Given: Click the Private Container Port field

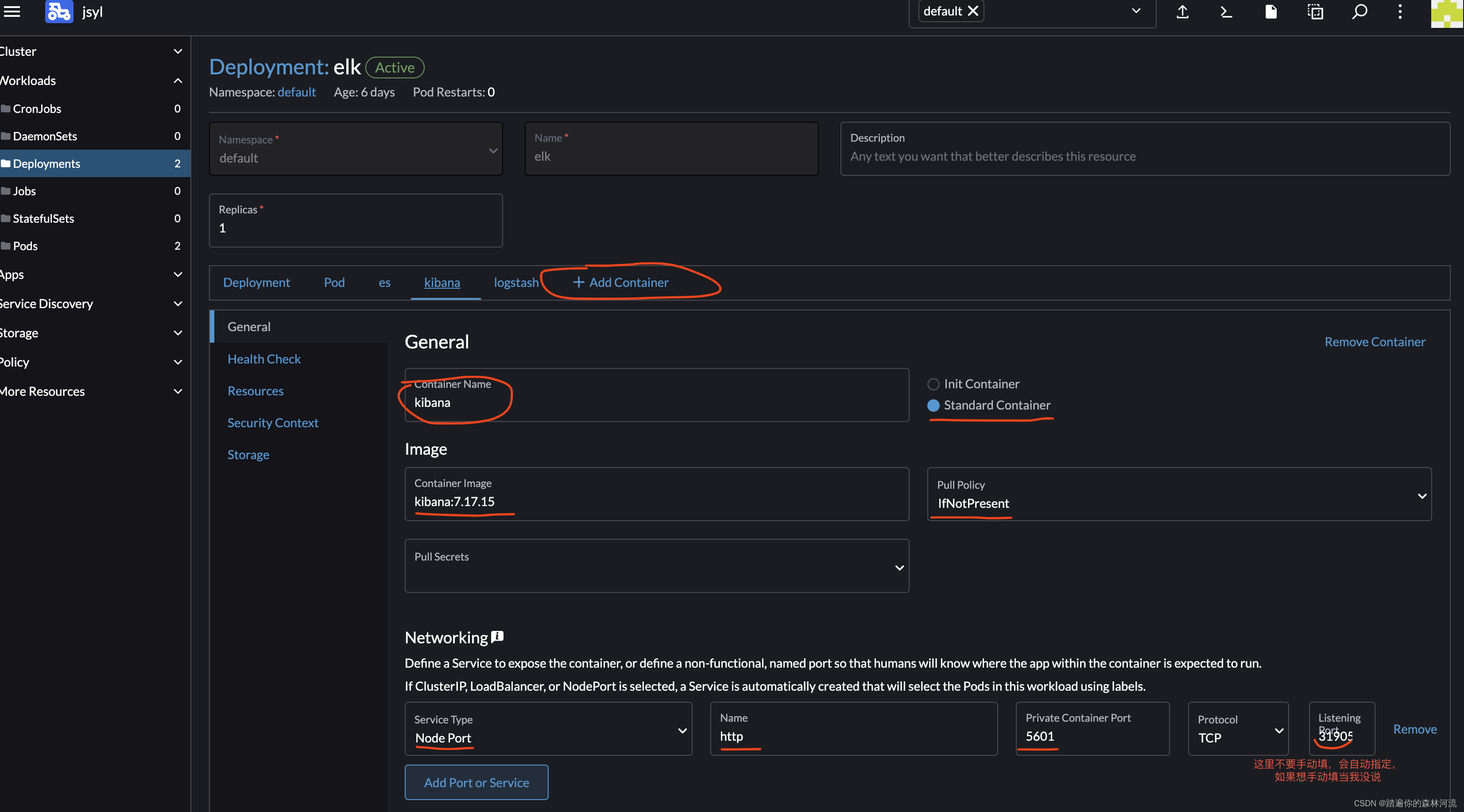Looking at the screenshot, I should click(x=1092, y=728).
